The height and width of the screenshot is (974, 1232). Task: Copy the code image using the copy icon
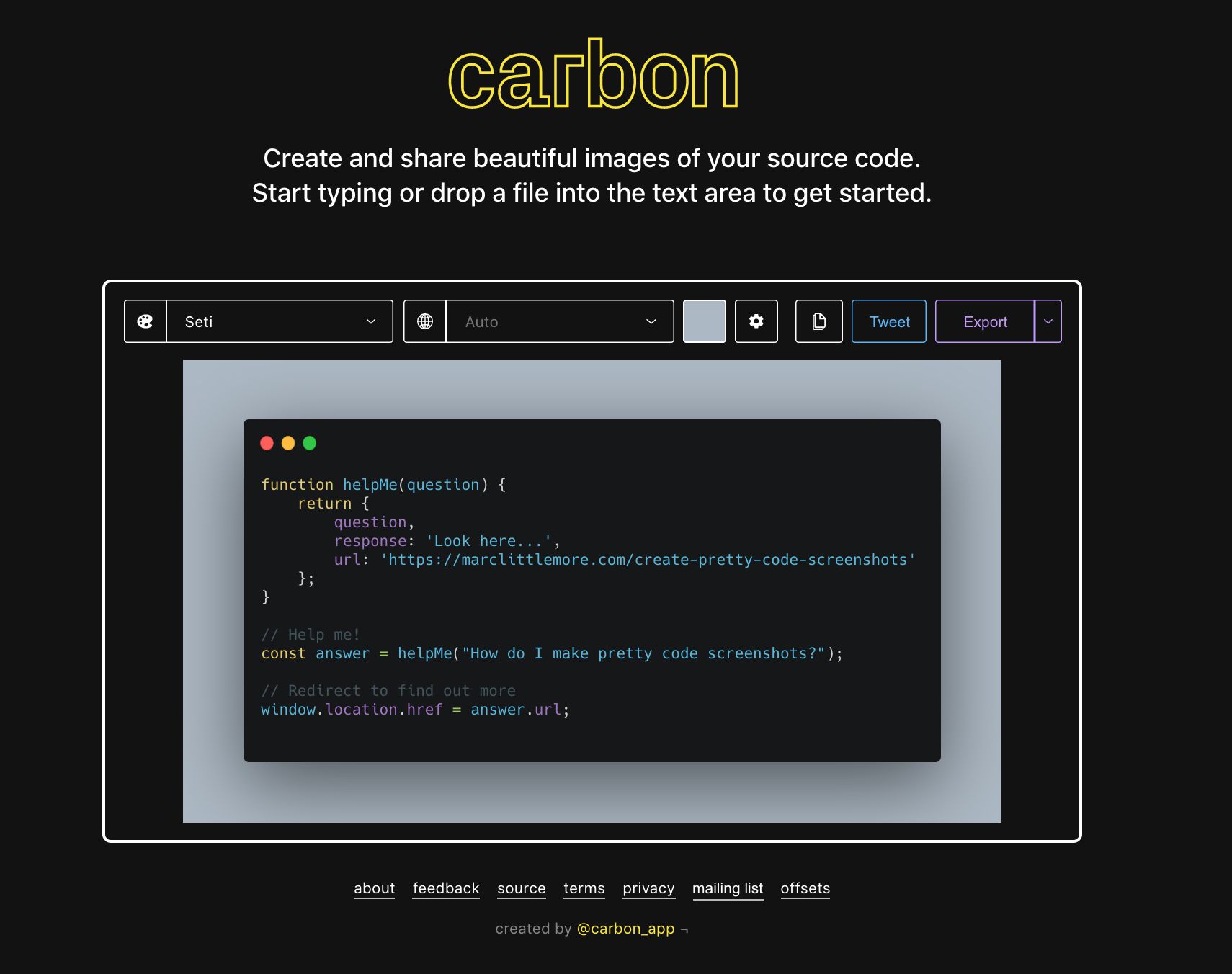pyautogui.click(x=818, y=321)
